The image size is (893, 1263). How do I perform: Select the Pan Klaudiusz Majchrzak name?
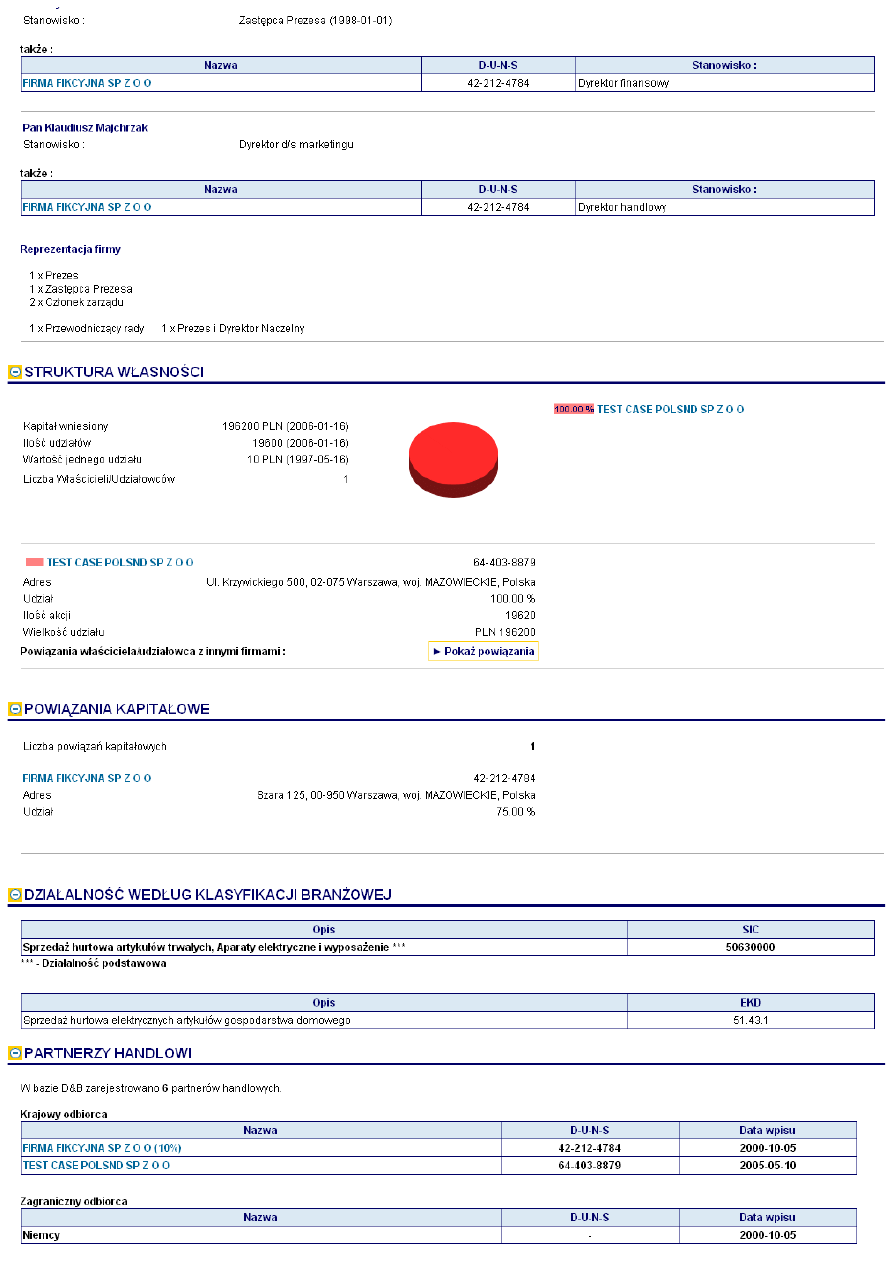(85, 128)
